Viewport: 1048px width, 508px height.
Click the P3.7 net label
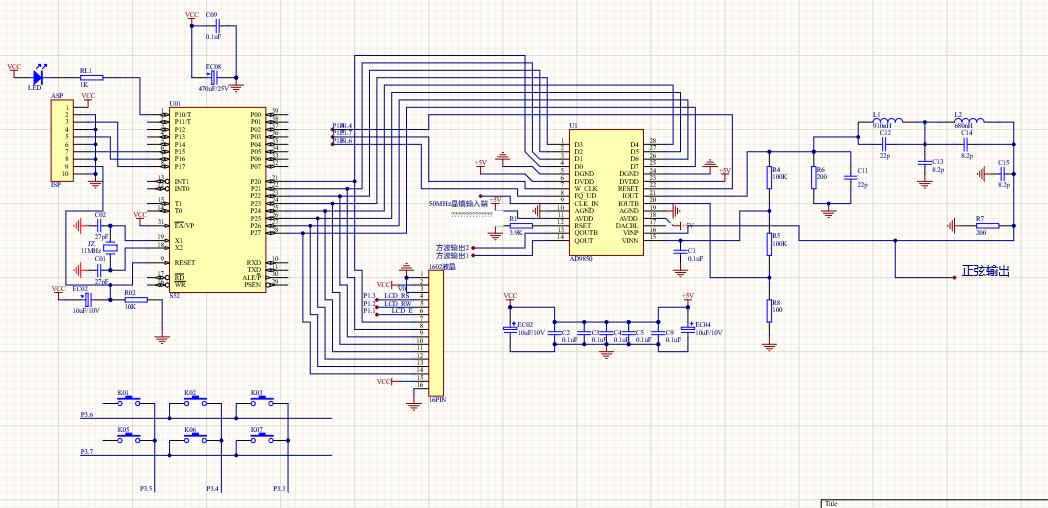pos(87,452)
